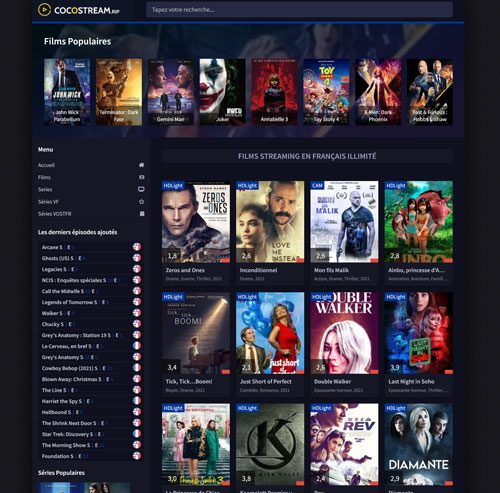Open the Kaamelott poster rated 3,8
This screenshot has height=493, width=500.
pyautogui.click(x=270, y=444)
